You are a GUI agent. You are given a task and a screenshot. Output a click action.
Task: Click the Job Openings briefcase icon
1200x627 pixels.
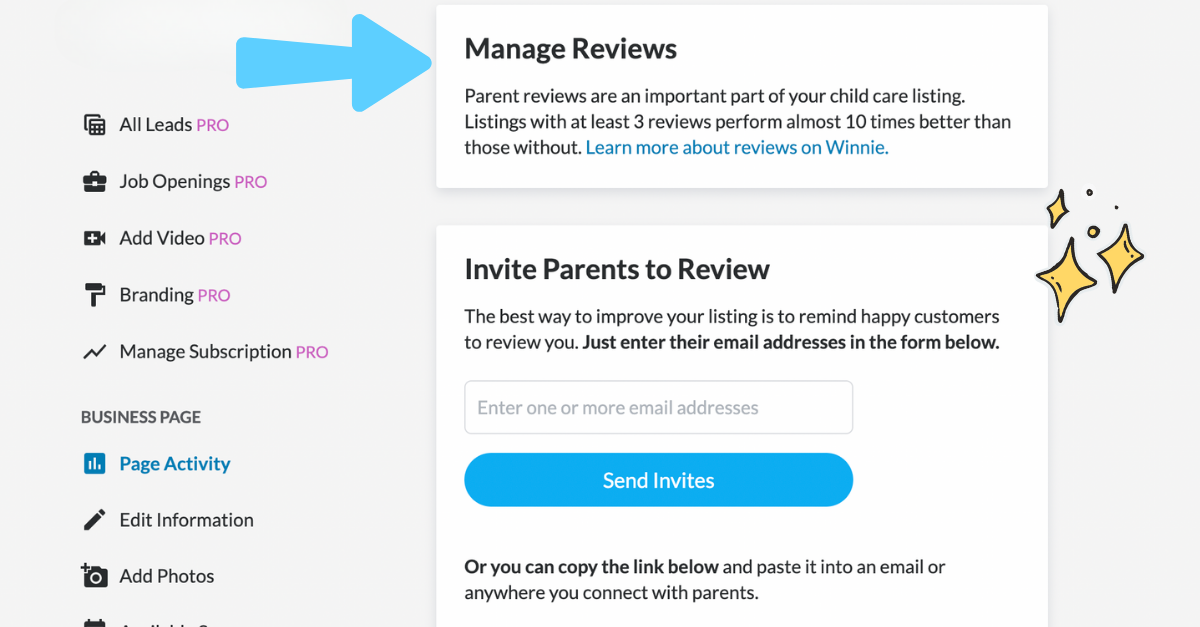coord(95,182)
